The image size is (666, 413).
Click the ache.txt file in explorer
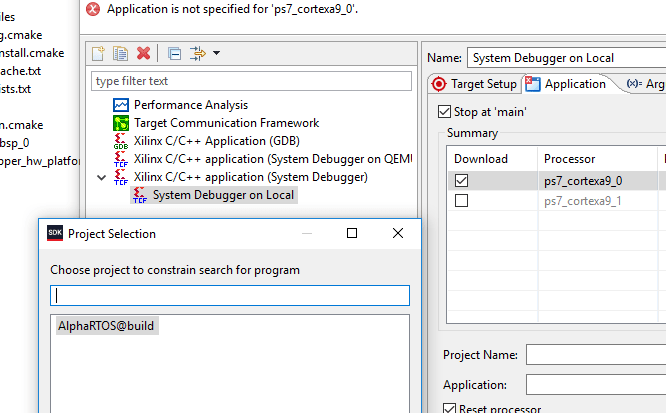(x=20, y=71)
